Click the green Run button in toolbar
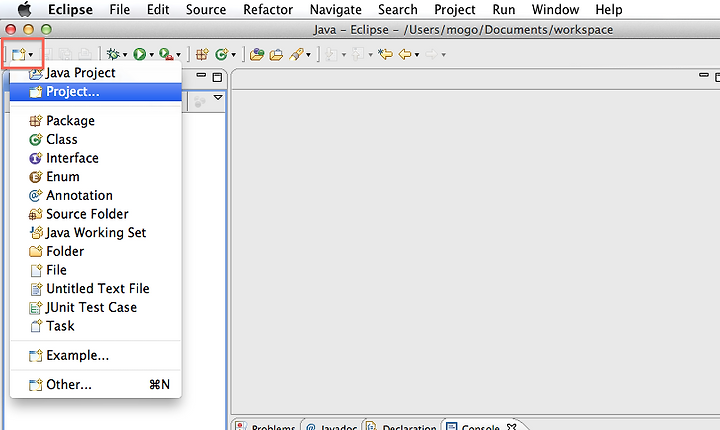720x430 pixels. [140, 54]
